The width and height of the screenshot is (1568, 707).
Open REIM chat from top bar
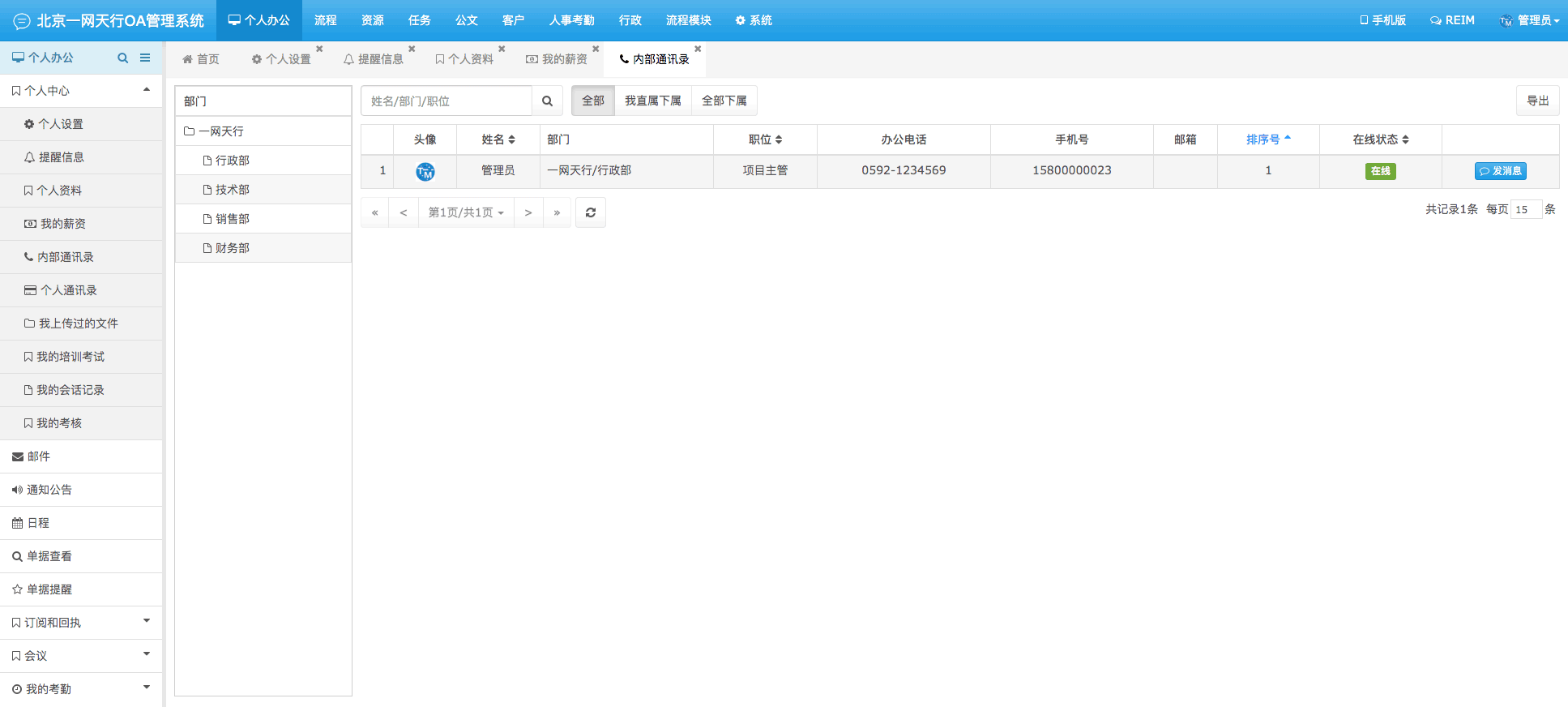tap(1452, 20)
